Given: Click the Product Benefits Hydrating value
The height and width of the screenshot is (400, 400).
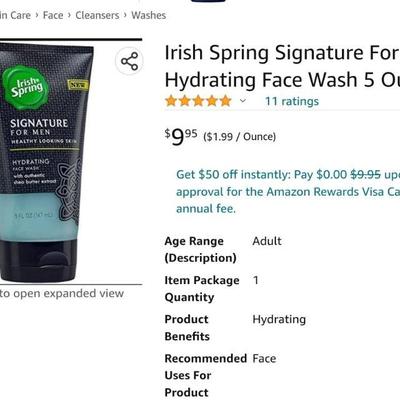Looking at the screenshot, I should (x=279, y=319).
